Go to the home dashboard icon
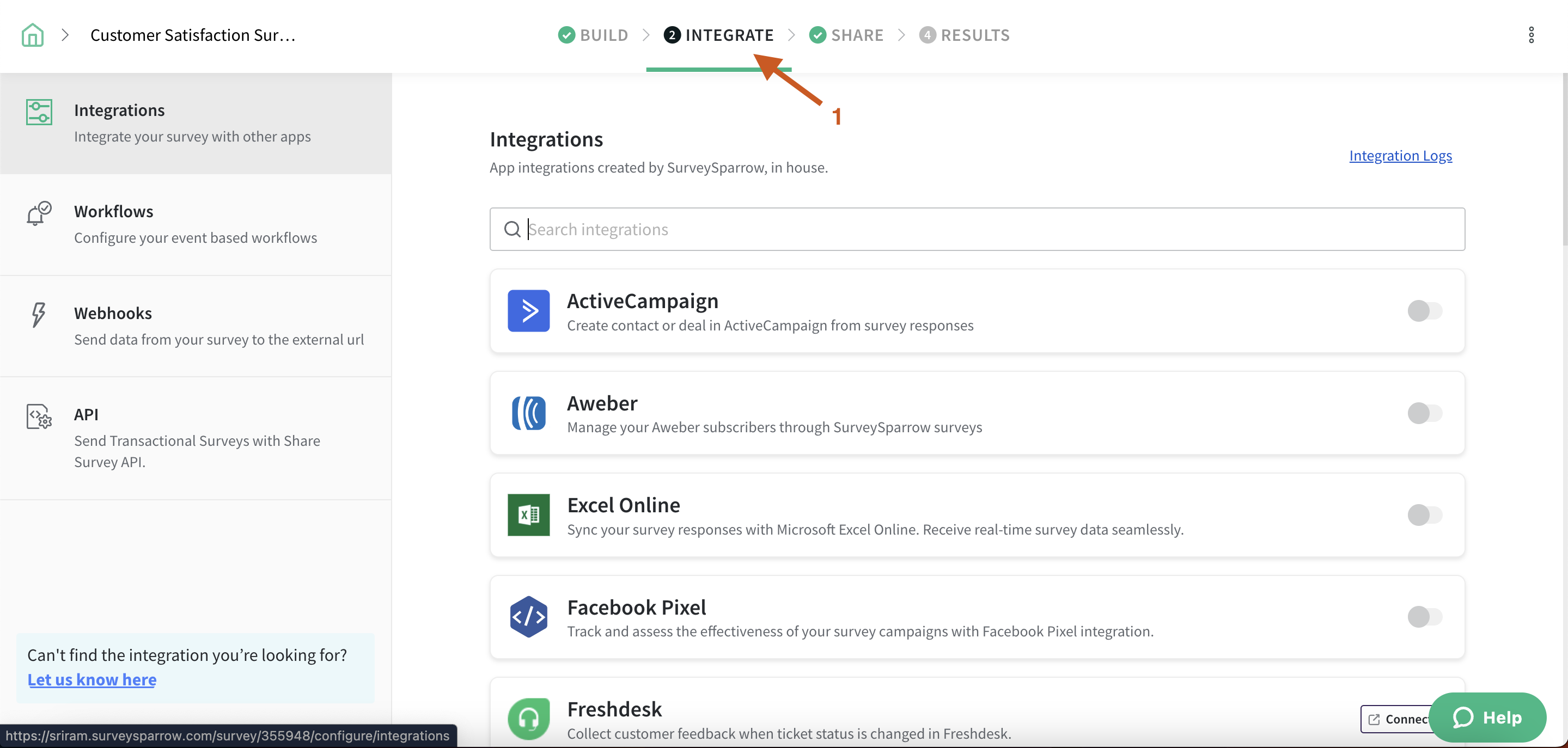This screenshot has width=1568, height=748. pos(32,35)
